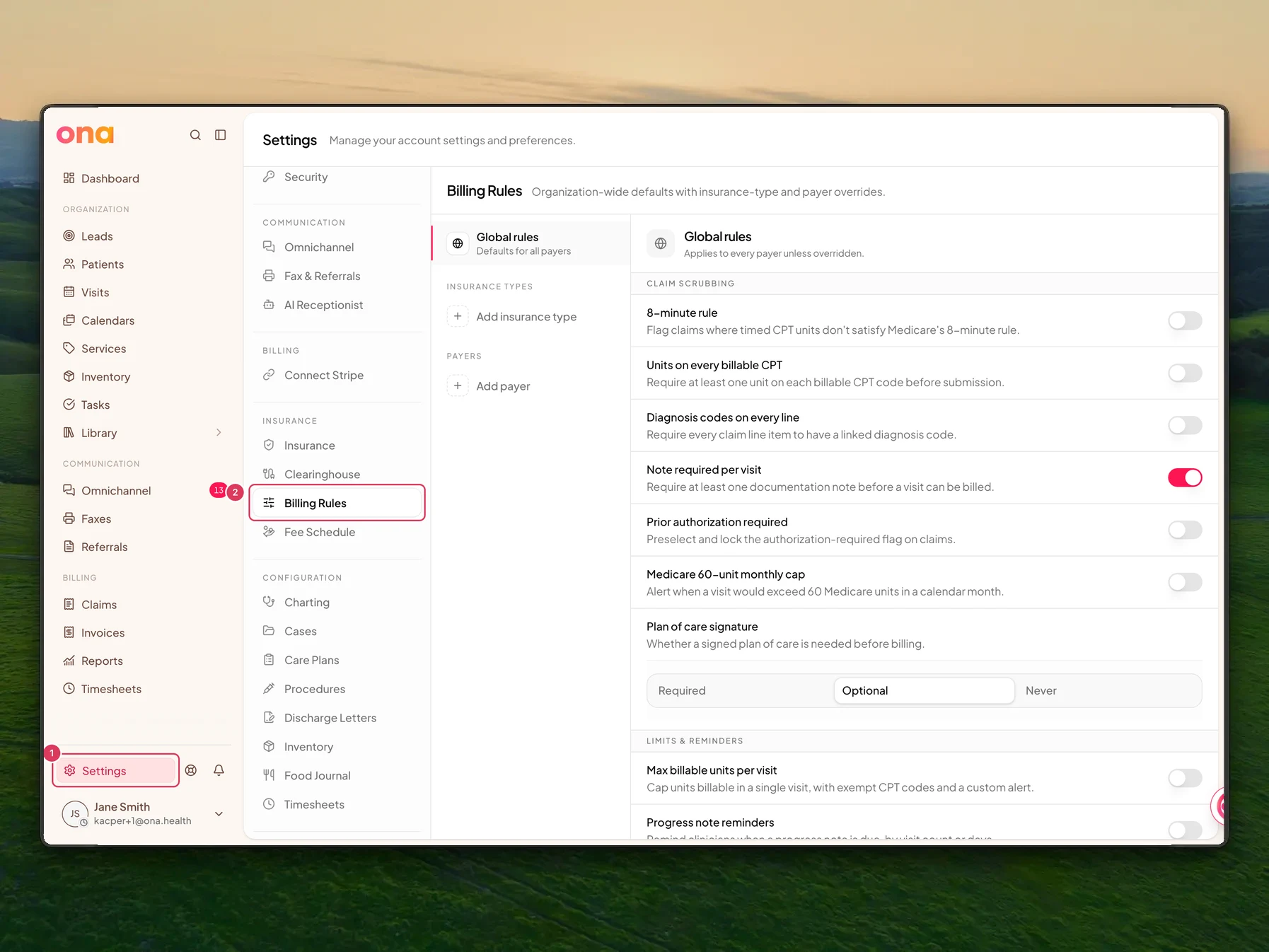This screenshot has height=952, width=1269.
Task: Click the Food Journal utensils icon
Action: pos(269,775)
